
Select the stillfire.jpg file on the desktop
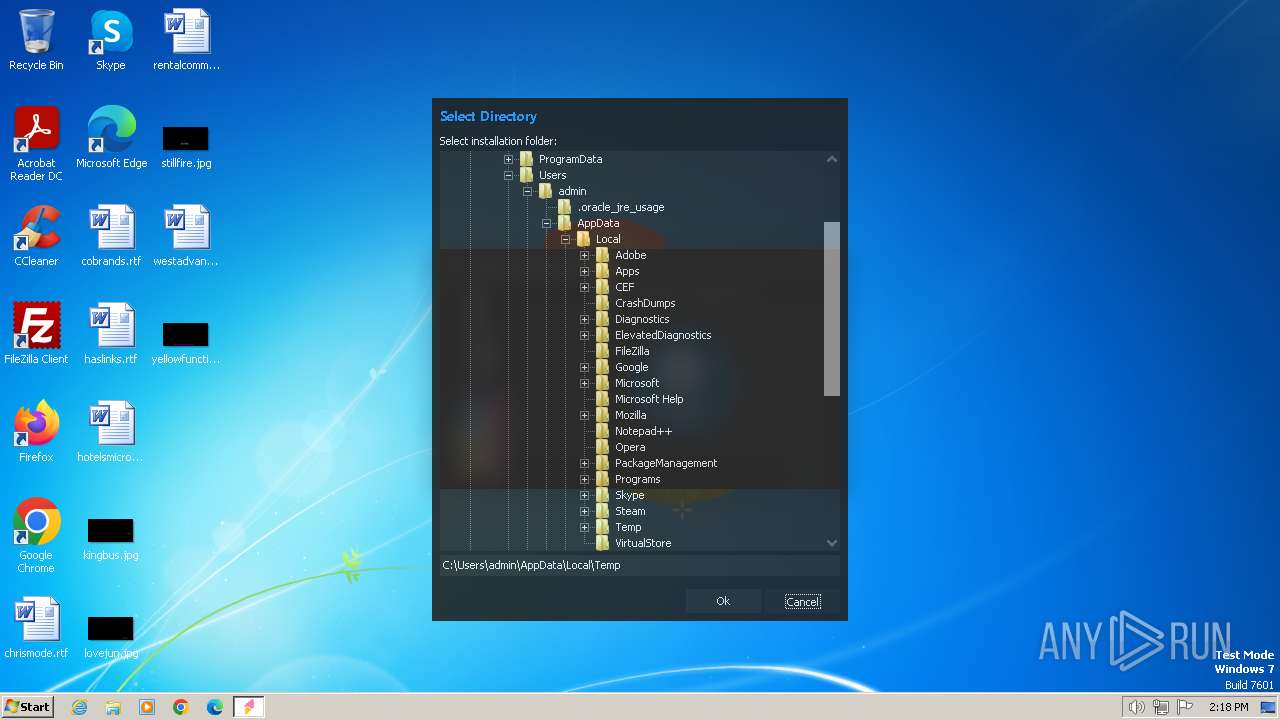pyautogui.click(x=186, y=146)
